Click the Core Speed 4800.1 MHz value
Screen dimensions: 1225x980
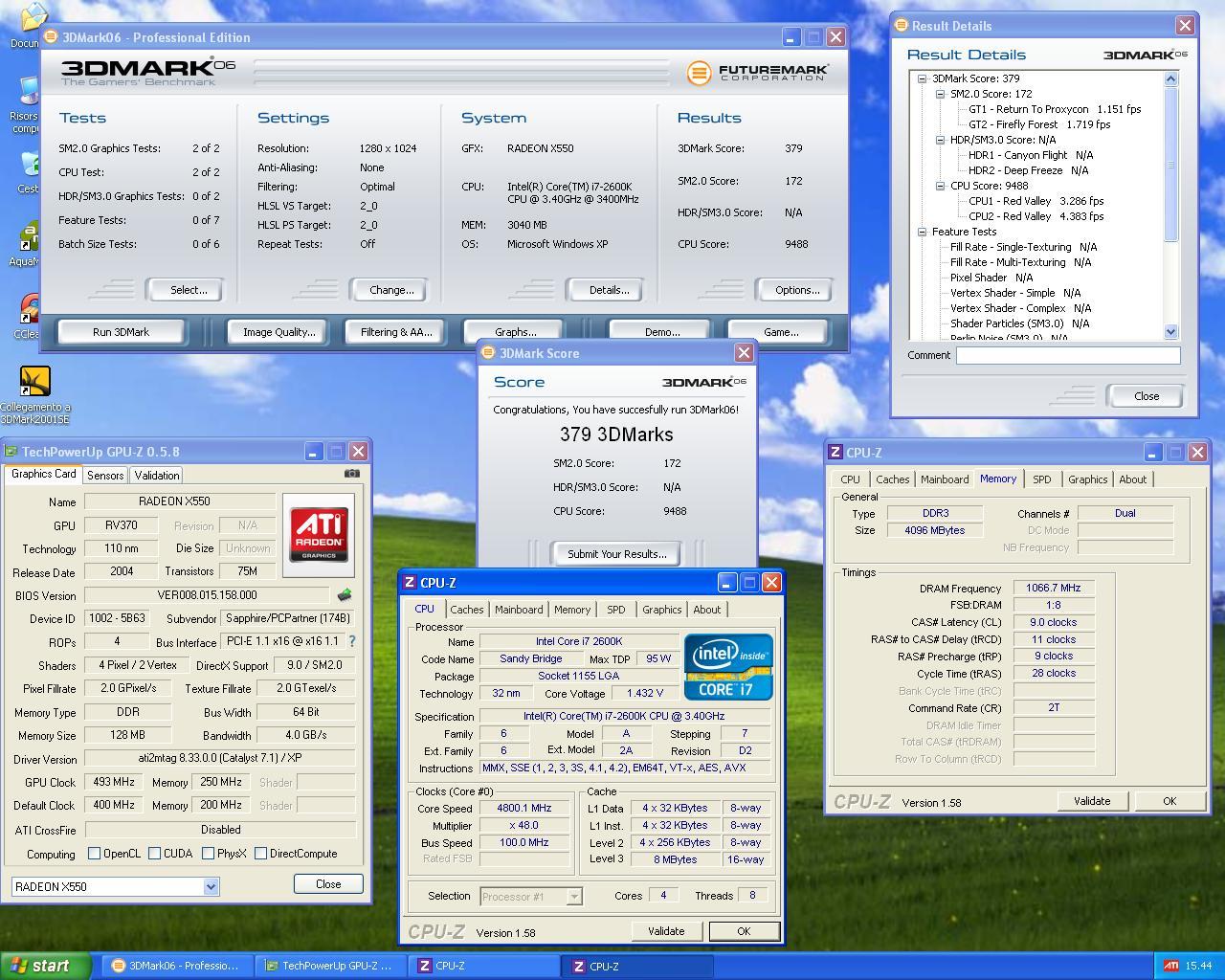point(524,809)
